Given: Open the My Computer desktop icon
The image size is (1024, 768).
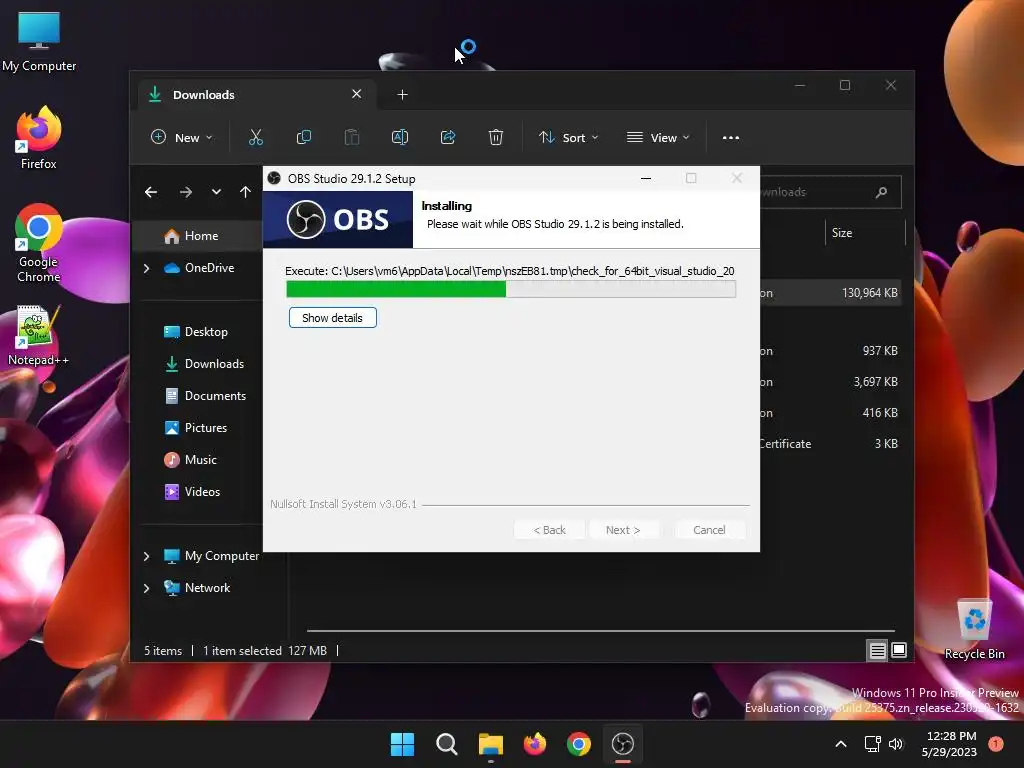Looking at the screenshot, I should pos(39,41).
